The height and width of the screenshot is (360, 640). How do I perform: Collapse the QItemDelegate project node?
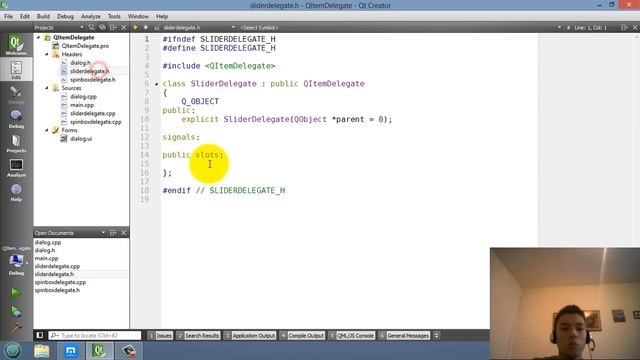pyautogui.click(x=39, y=37)
